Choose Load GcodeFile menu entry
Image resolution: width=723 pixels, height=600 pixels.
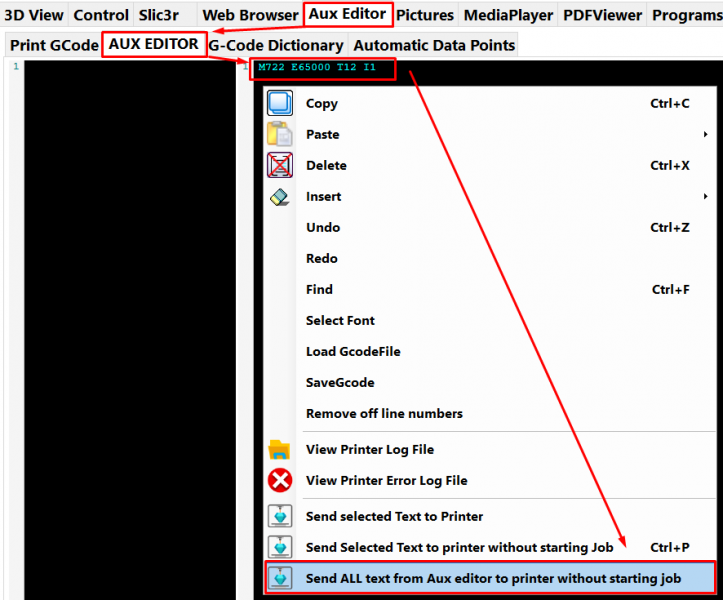[353, 351]
